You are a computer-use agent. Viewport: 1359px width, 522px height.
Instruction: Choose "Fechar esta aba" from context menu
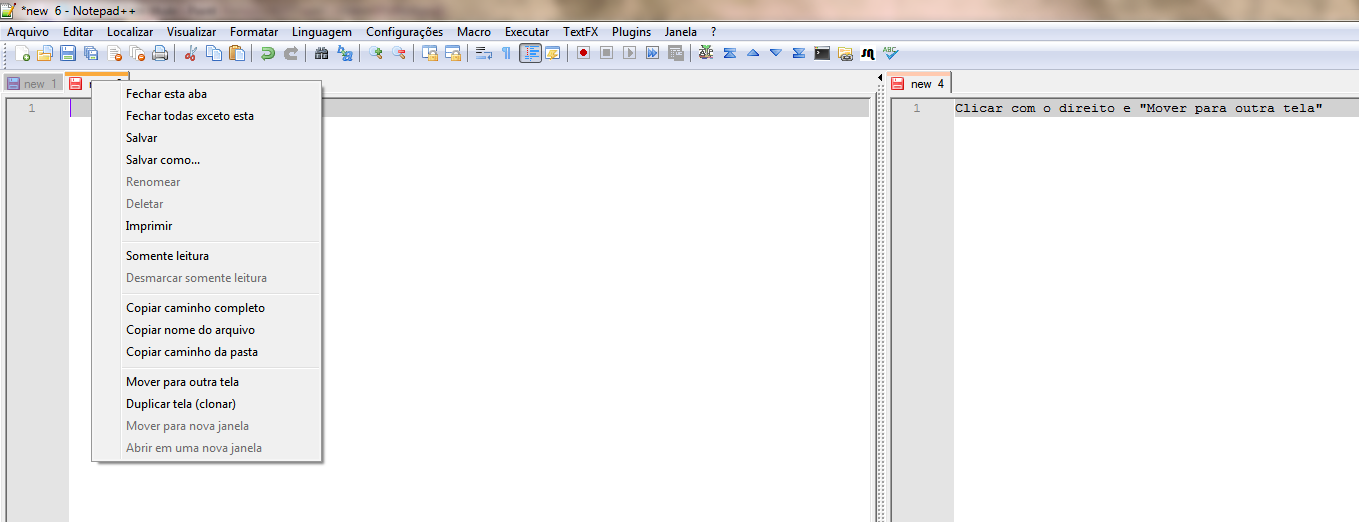point(166,94)
